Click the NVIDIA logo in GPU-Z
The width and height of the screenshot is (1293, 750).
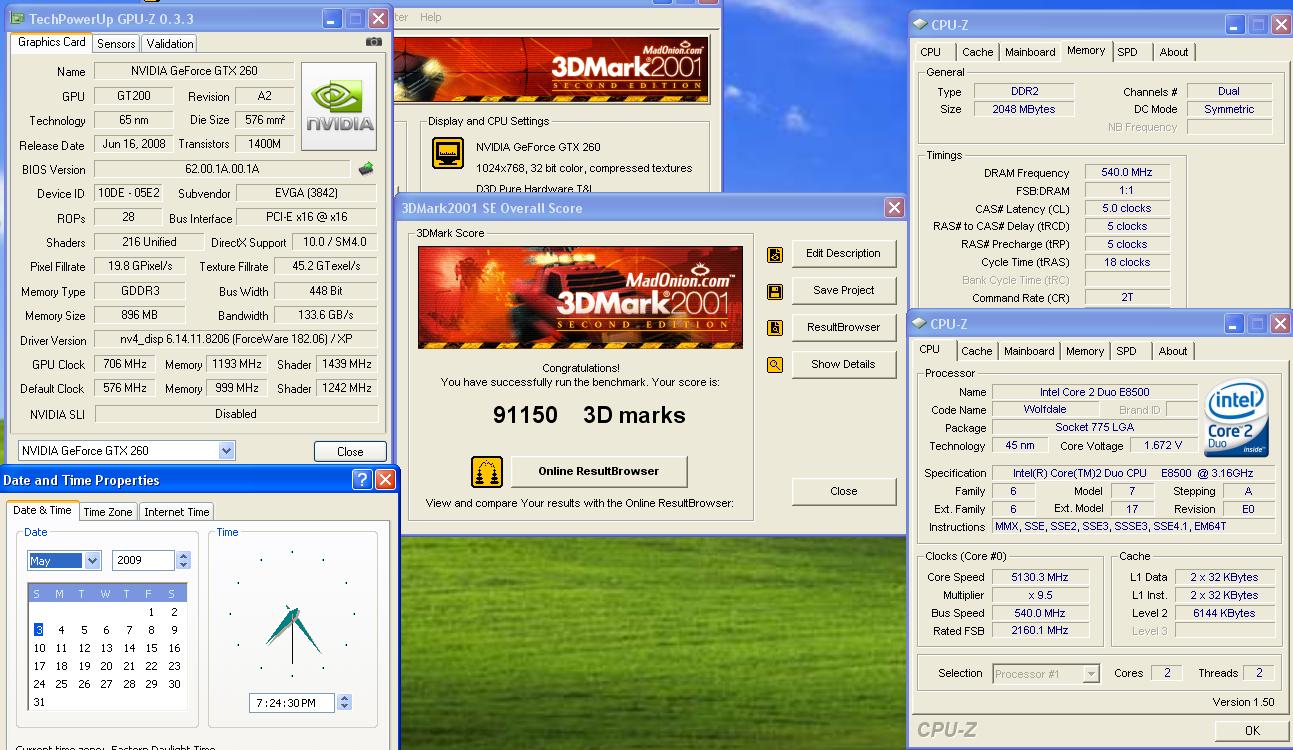point(339,107)
